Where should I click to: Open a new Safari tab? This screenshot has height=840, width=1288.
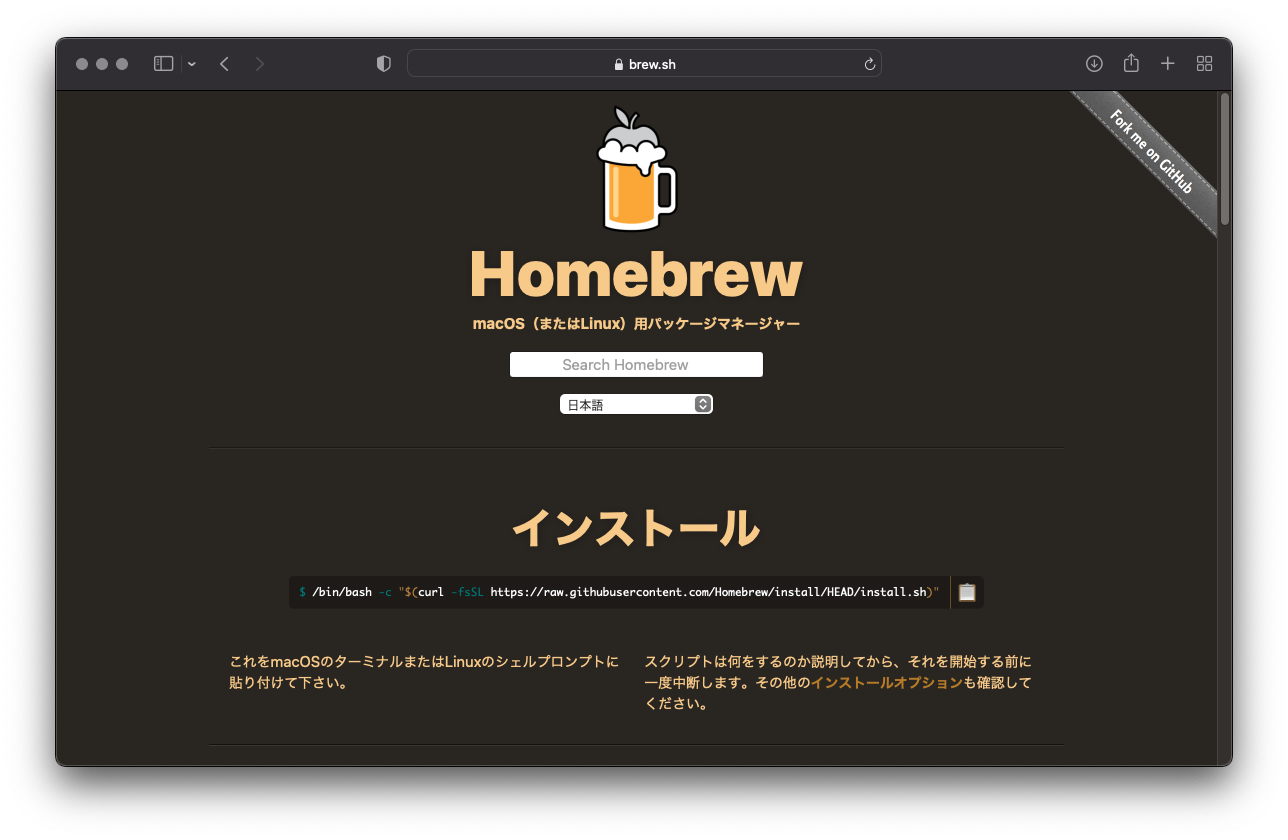(1167, 63)
